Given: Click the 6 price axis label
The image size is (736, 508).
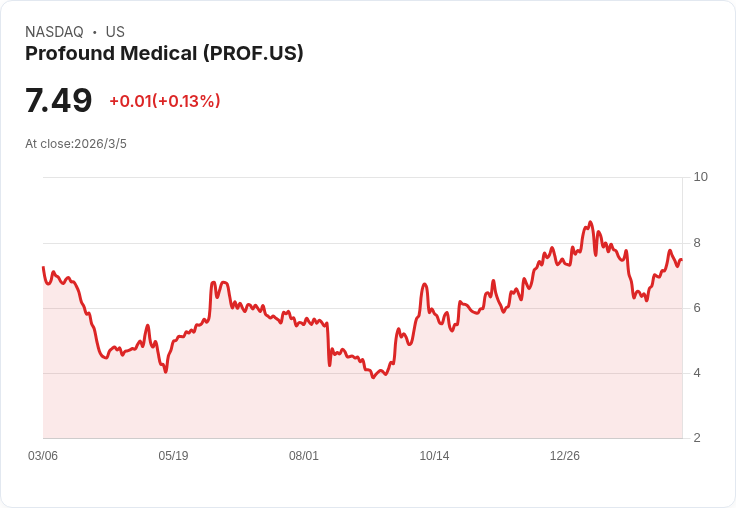Looking at the screenshot, I should tap(697, 308).
